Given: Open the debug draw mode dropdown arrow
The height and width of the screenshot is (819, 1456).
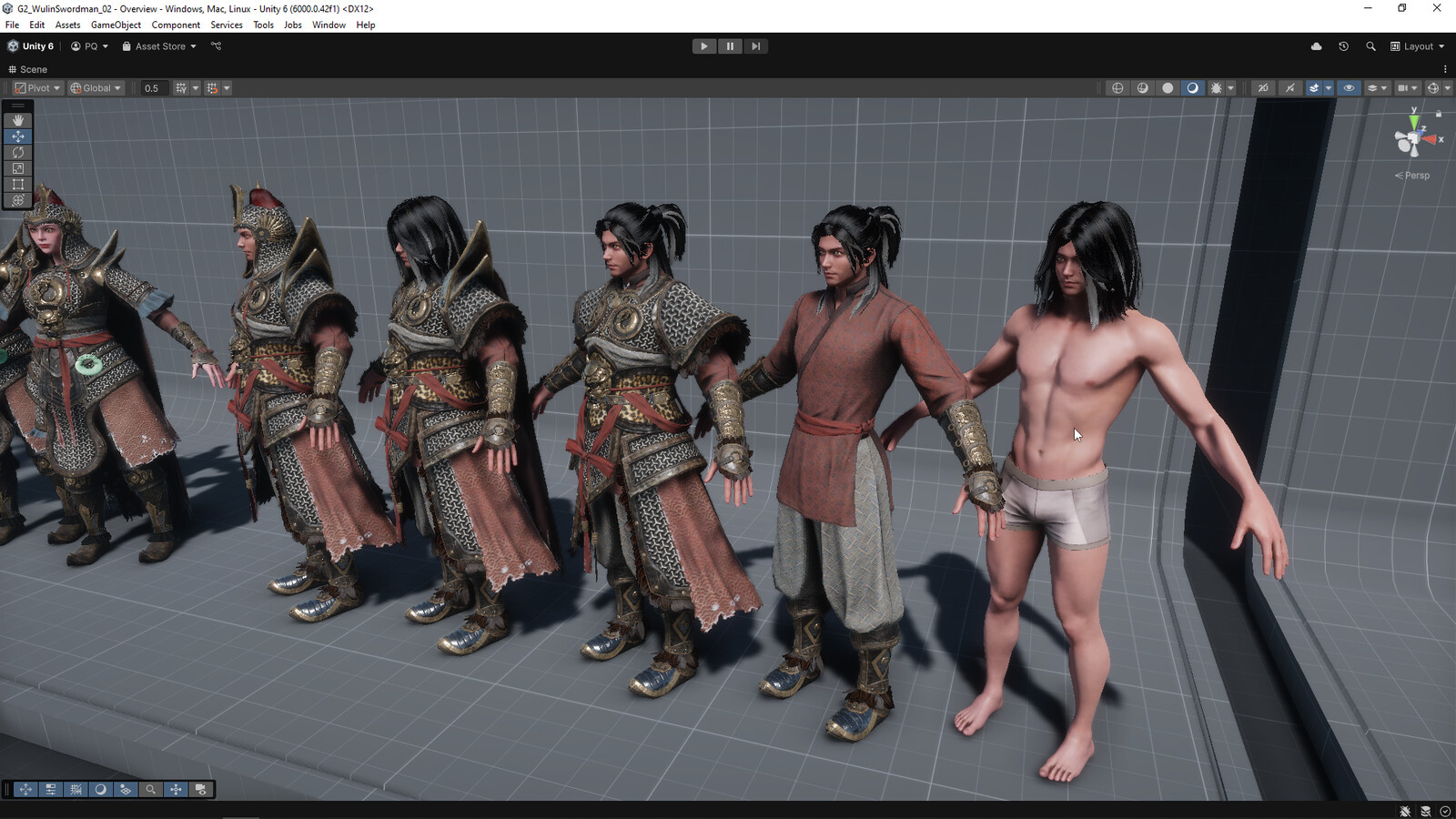Looking at the screenshot, I should click(1230, 88).
